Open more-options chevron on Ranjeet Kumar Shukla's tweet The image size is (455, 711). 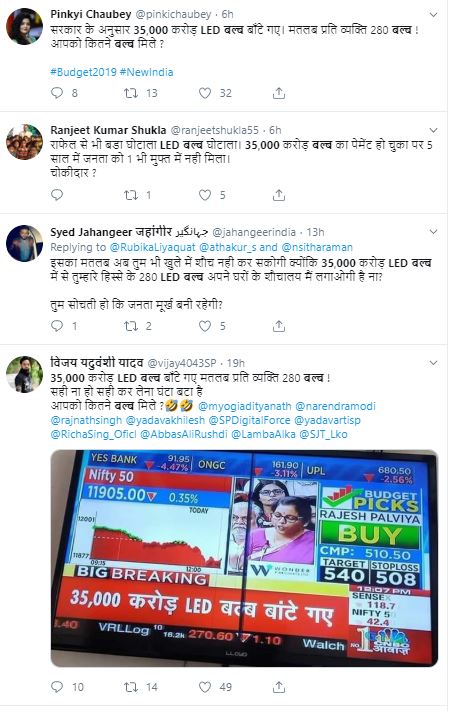click(x=434, y=131)
